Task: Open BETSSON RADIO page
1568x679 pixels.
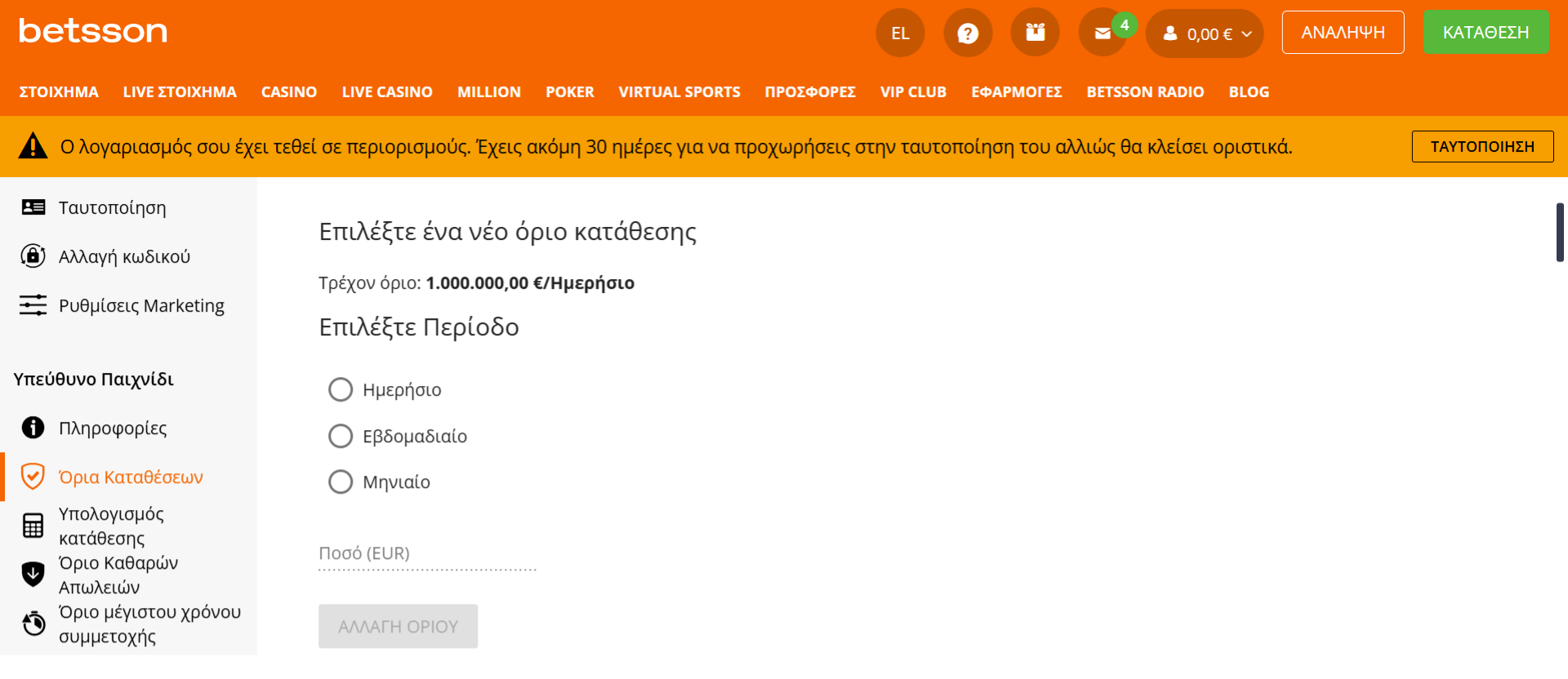Action: (x=1145, y=92)
